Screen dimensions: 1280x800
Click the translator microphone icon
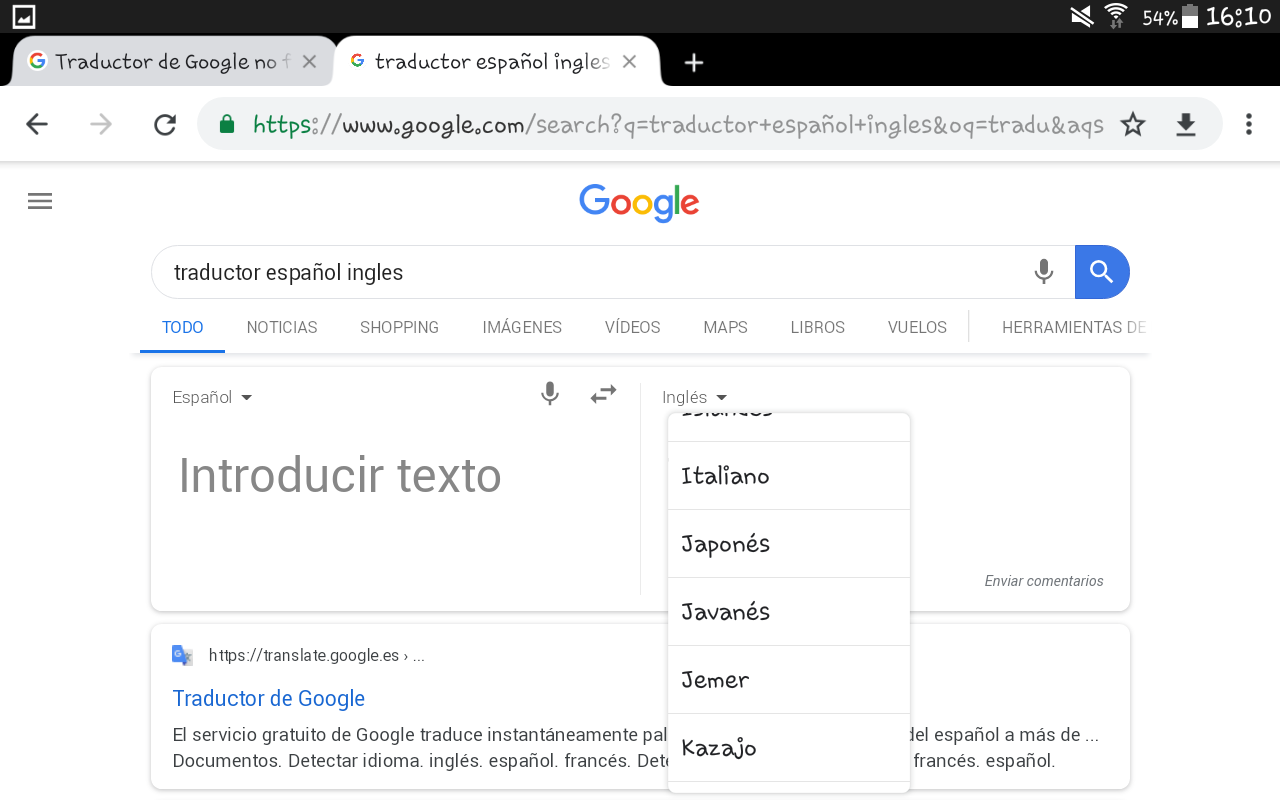(549, 394)
